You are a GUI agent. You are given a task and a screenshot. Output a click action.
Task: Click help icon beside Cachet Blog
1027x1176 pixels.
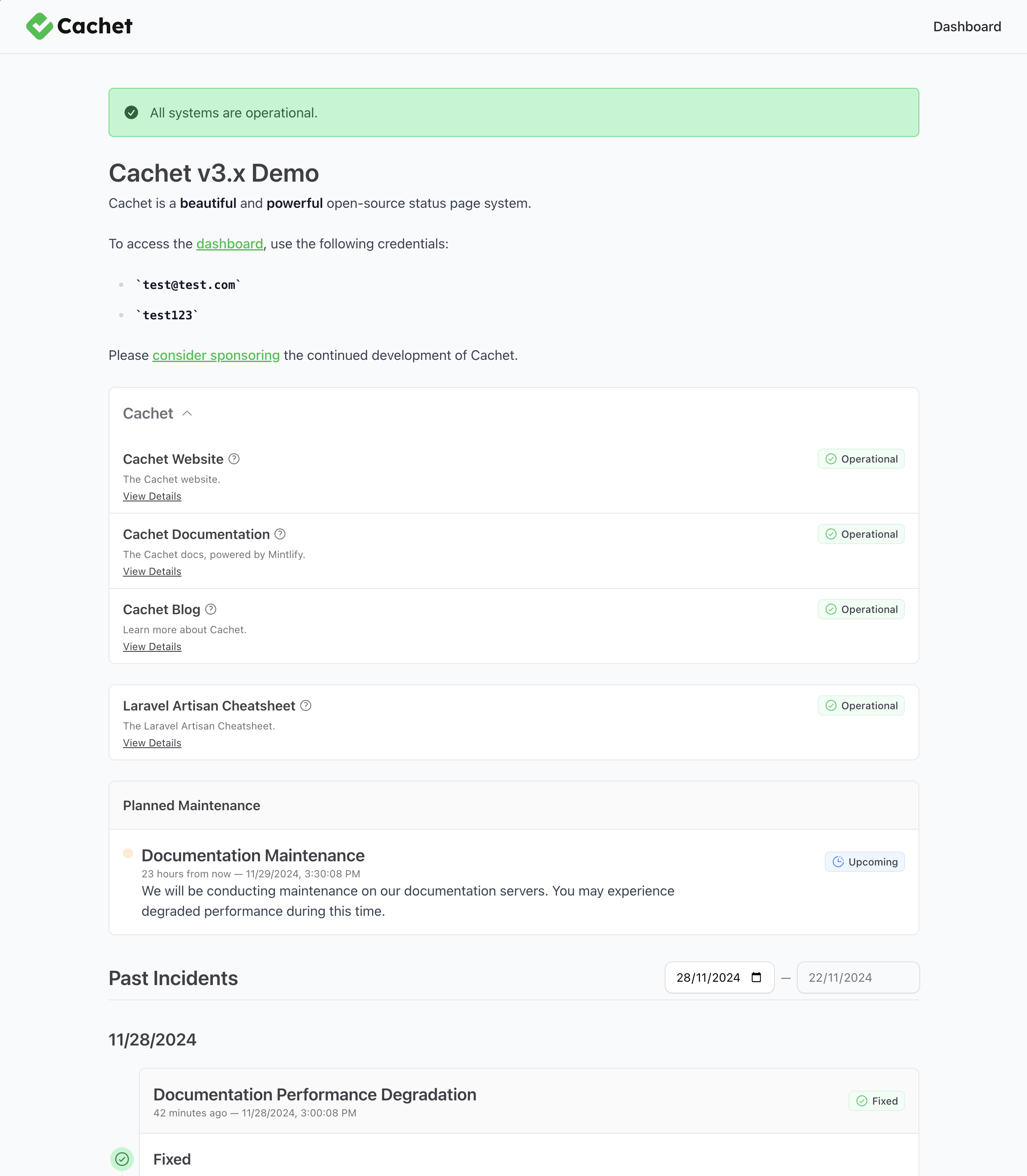(x=210, y=609)
